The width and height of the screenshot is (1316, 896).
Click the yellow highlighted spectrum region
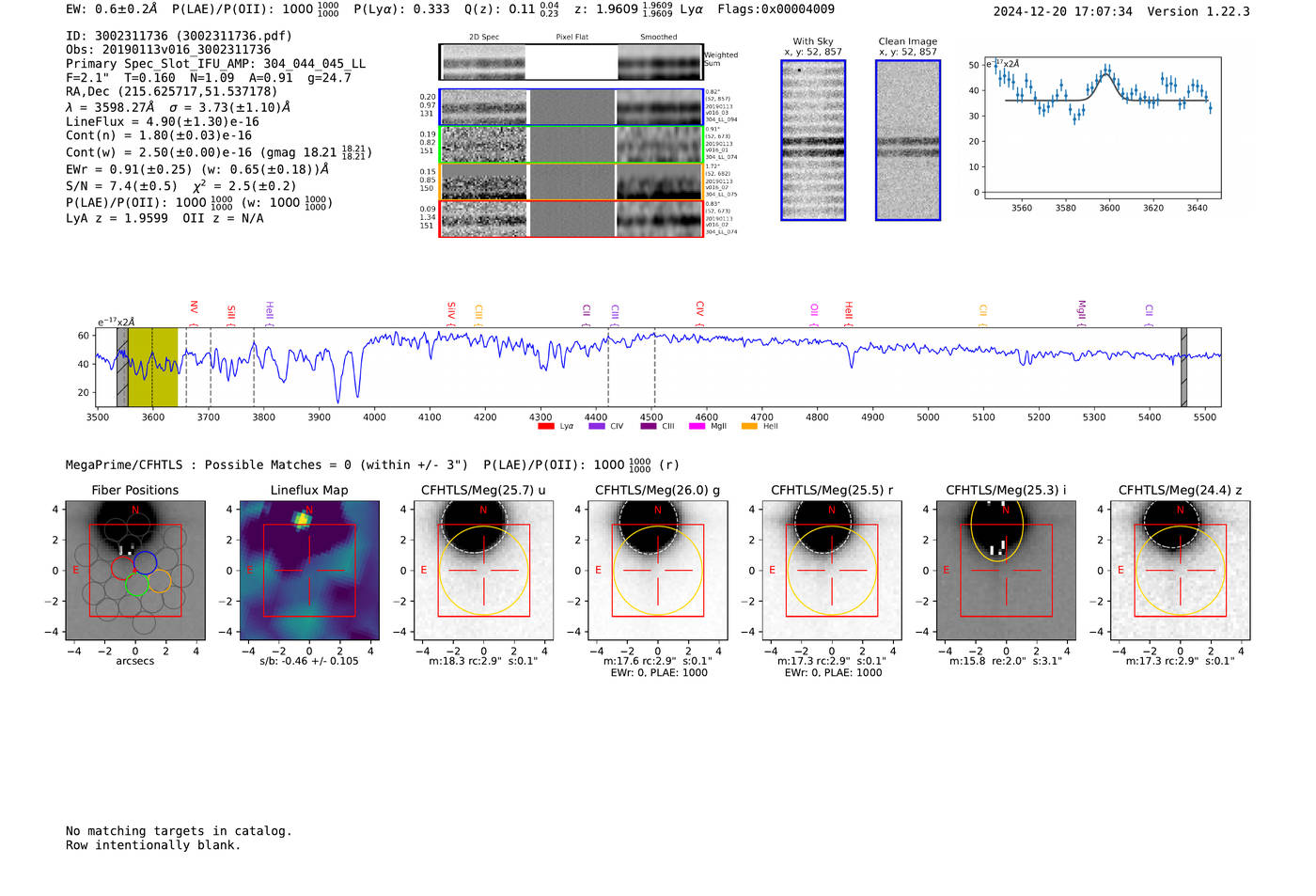tap(152, 368)
